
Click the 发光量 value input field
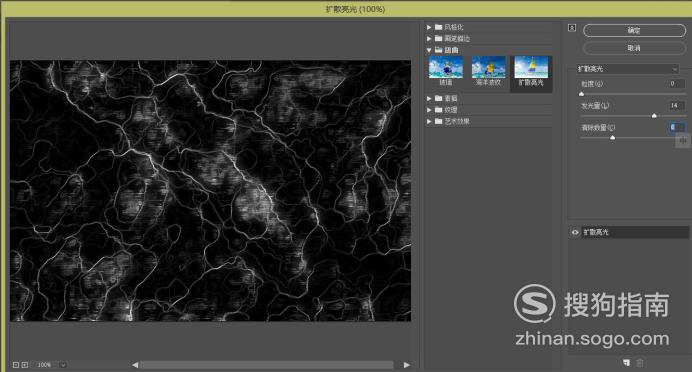point(677,105)
